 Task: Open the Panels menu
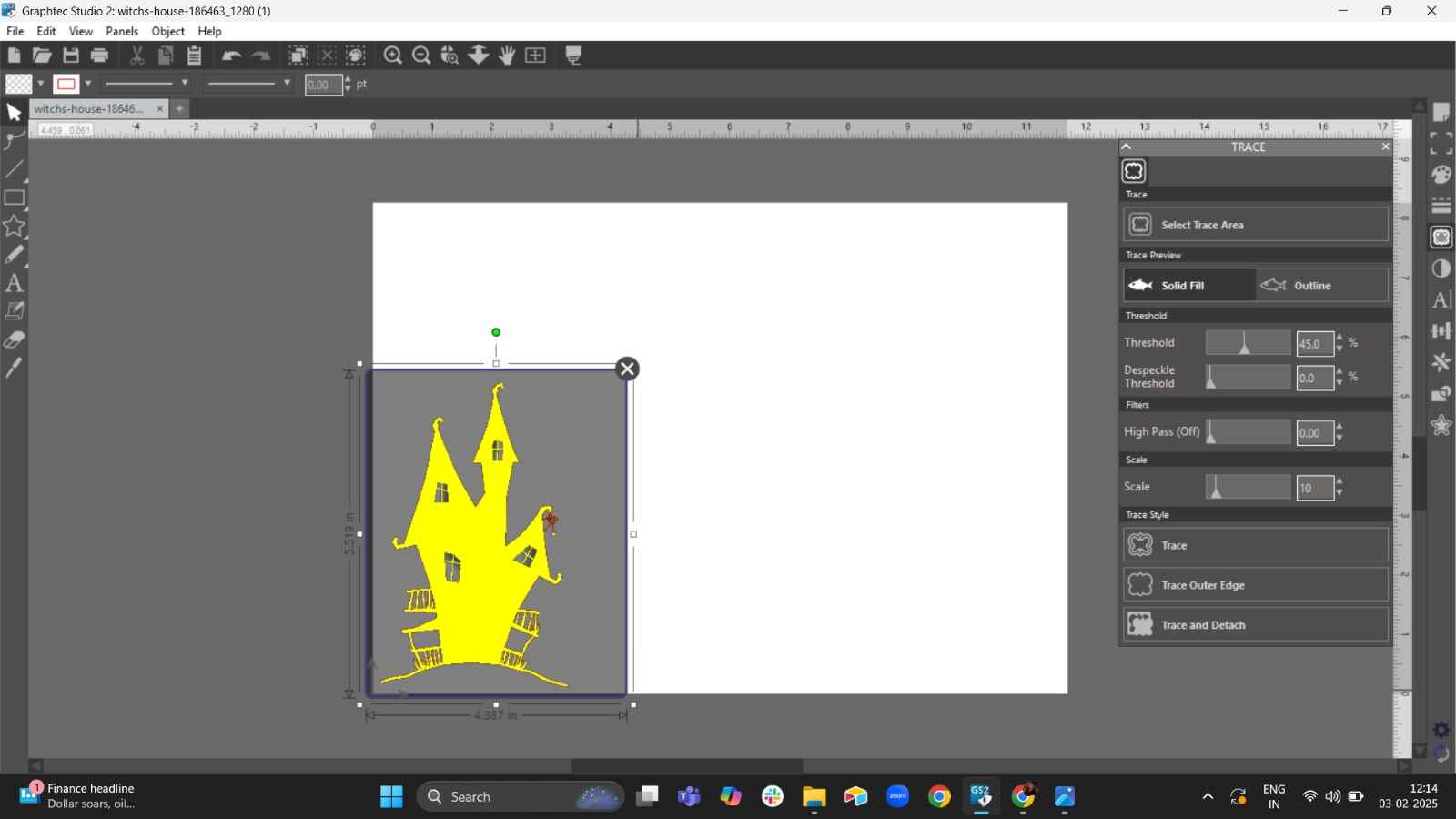tap(122, 31)
